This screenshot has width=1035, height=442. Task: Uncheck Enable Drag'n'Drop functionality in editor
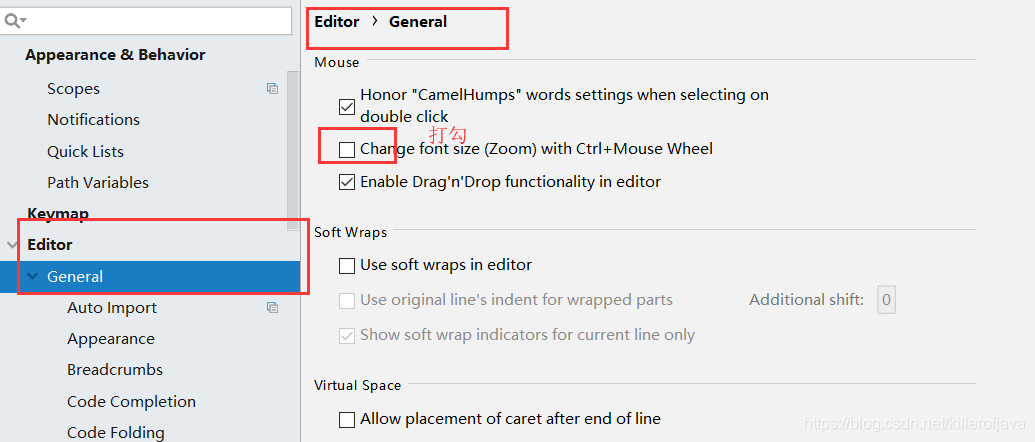[x=347, y=182]
